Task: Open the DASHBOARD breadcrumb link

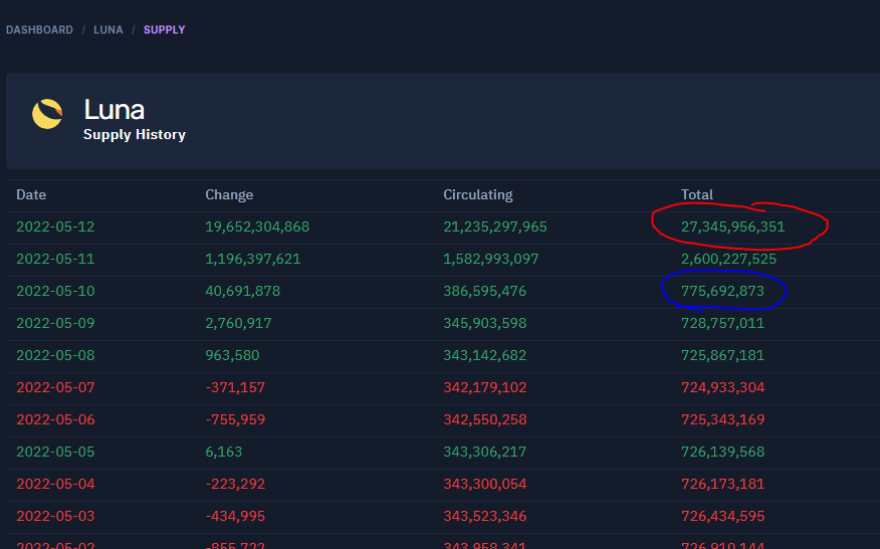Action: (39, 30)
